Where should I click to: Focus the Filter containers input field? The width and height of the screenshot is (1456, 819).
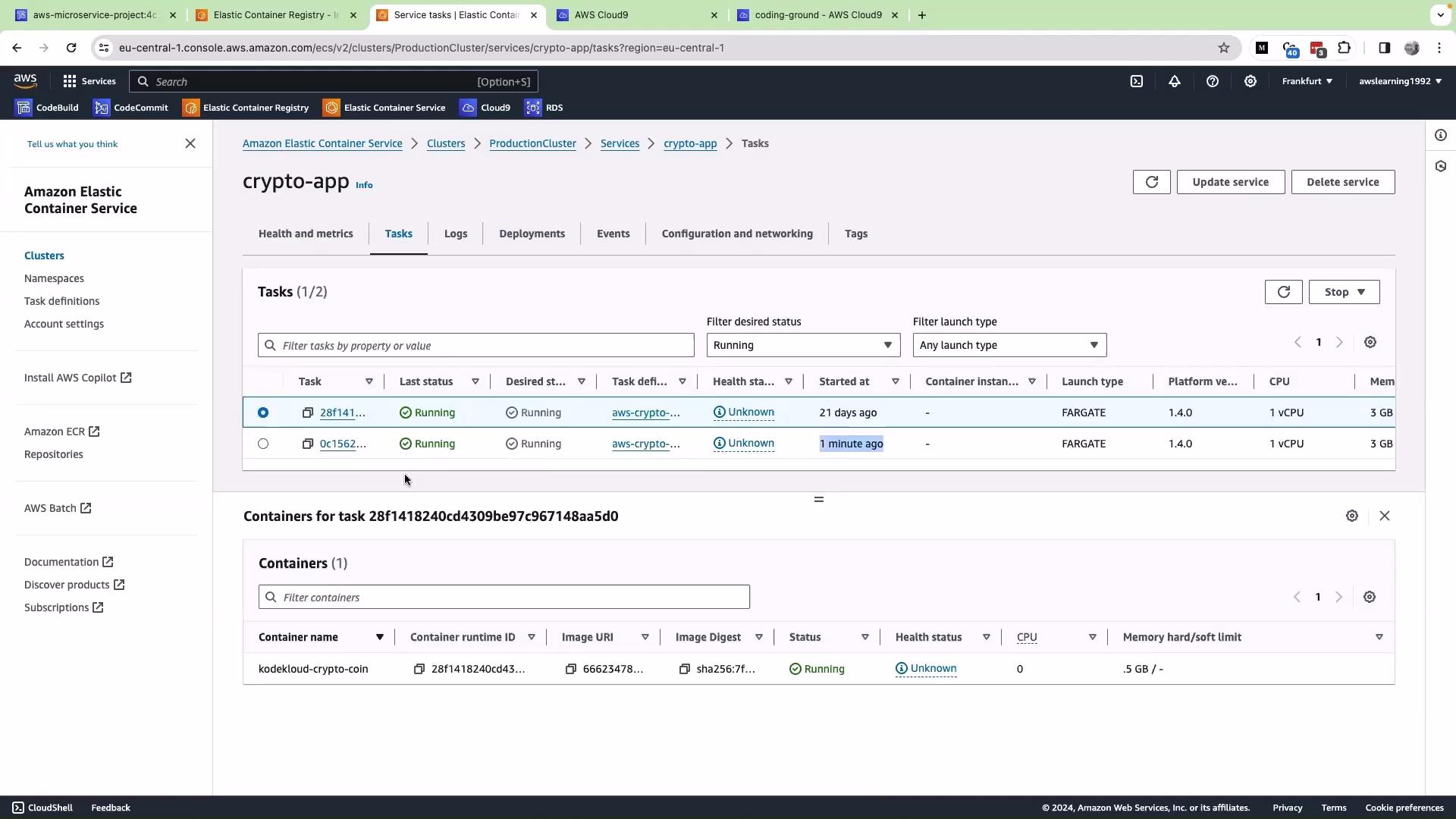tap(504, 597)
